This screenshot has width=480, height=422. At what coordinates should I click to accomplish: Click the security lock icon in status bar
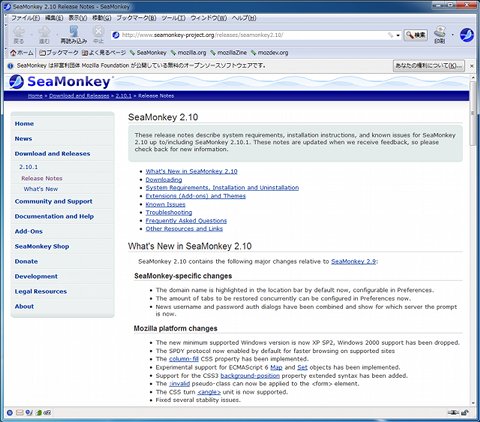(x=466, y=413)
